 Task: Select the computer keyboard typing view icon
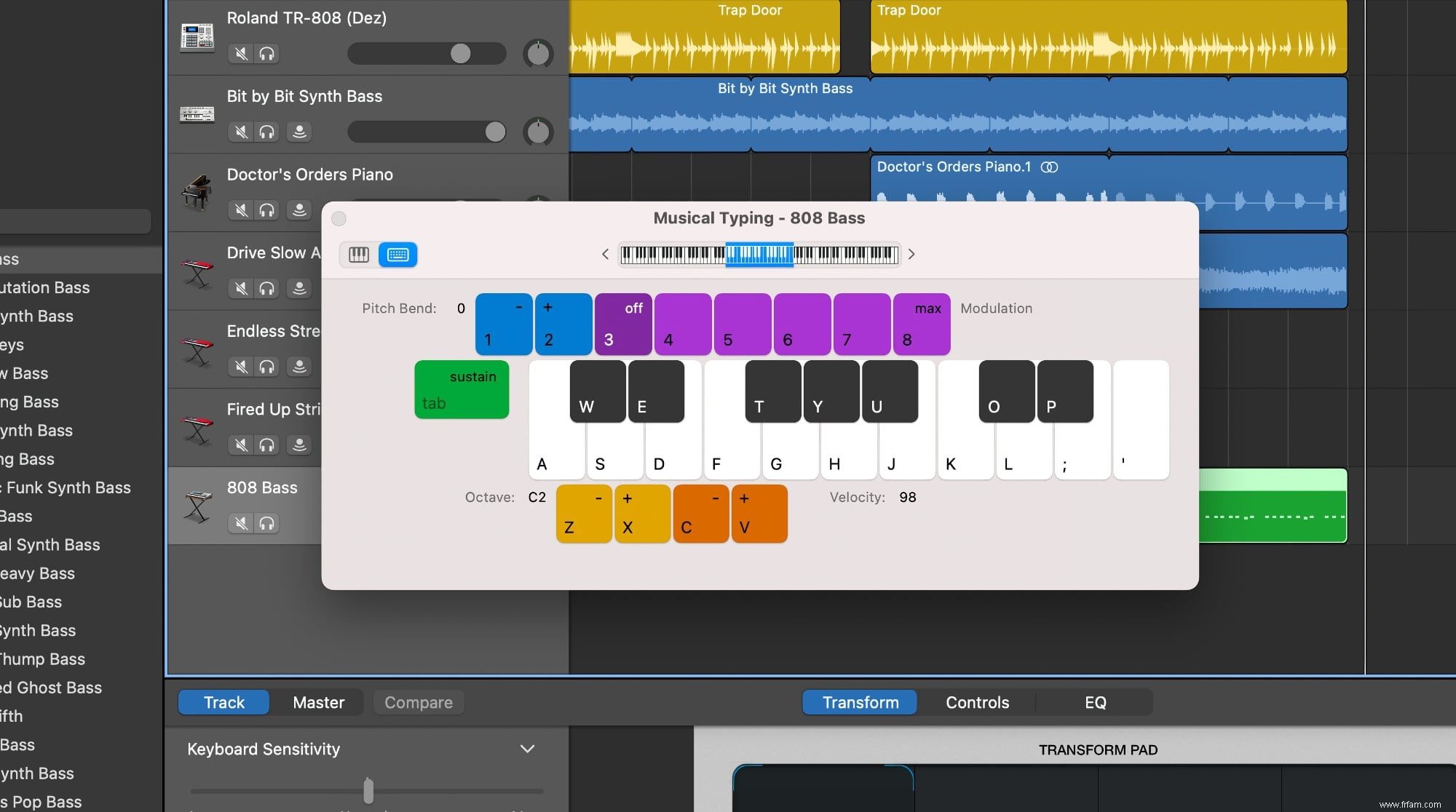point(398,255)
